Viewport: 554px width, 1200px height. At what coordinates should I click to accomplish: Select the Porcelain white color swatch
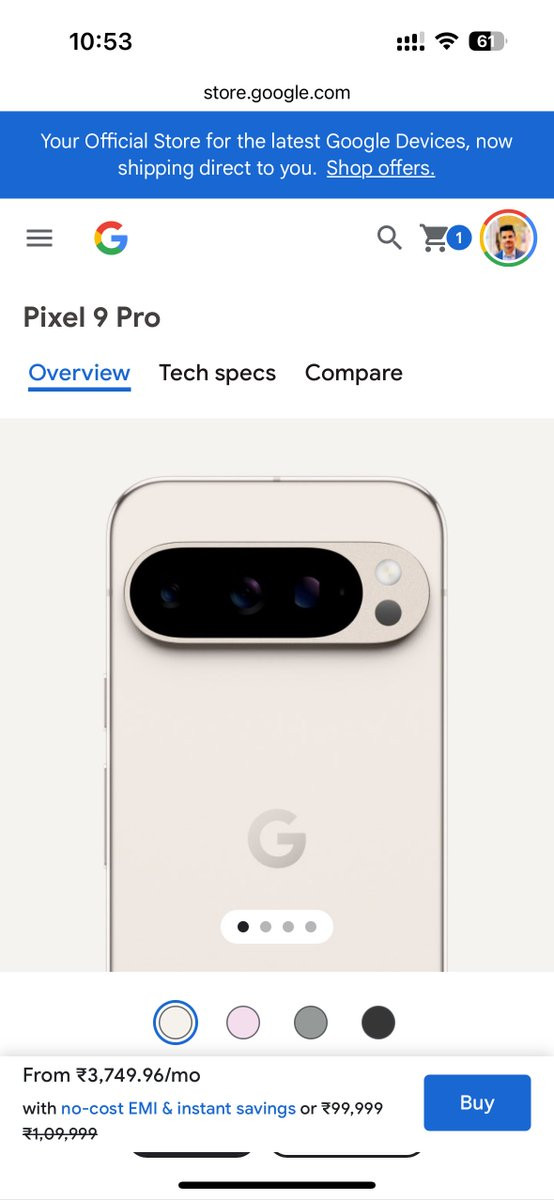point(175,1022)
